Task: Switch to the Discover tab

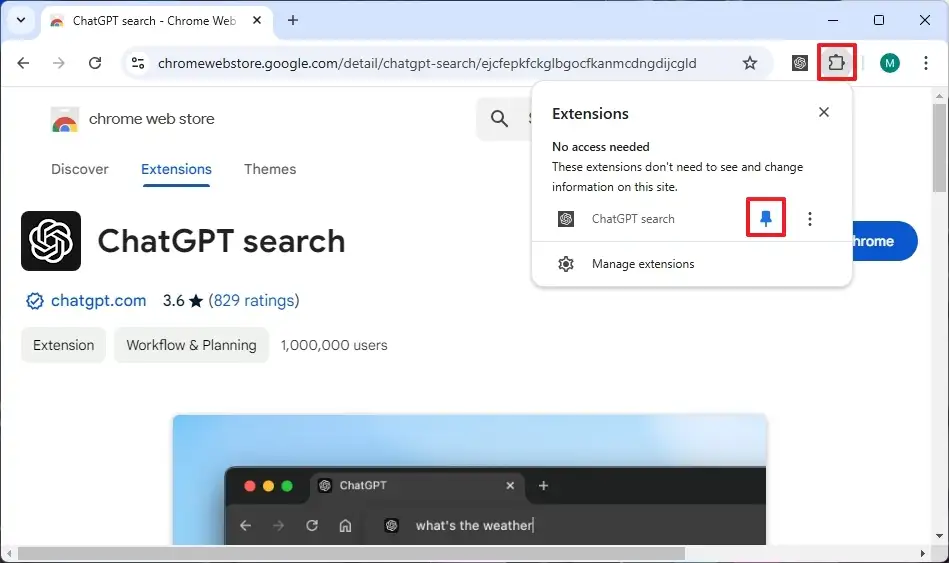Action: coord(80,169)
